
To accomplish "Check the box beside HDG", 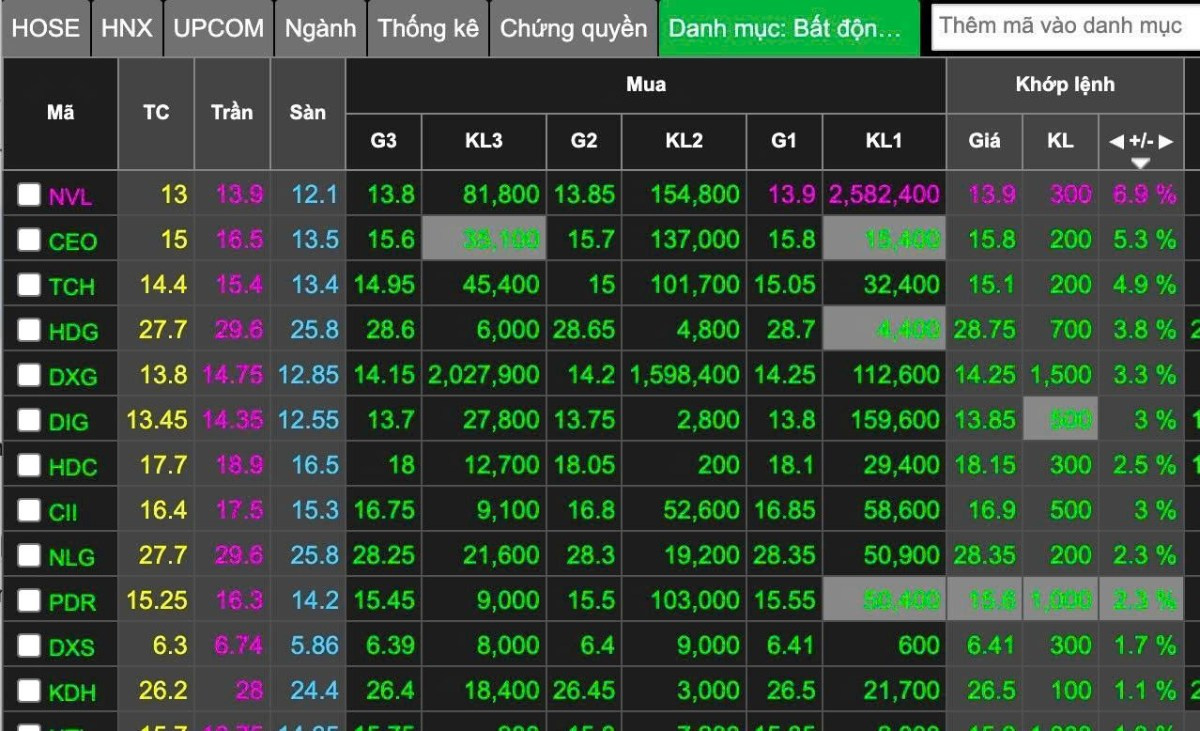I will tap(29, 330).
